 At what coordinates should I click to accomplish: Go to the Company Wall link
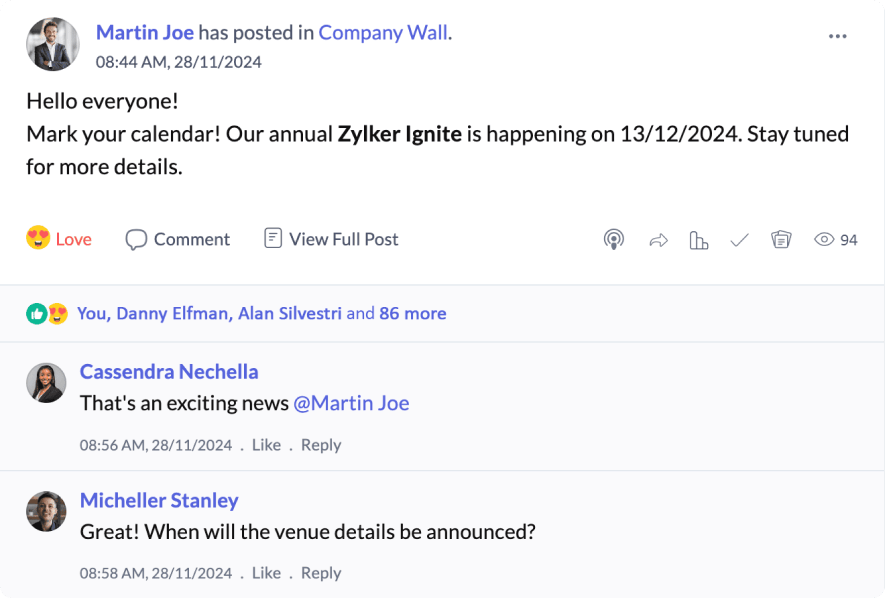click(383, 32)
